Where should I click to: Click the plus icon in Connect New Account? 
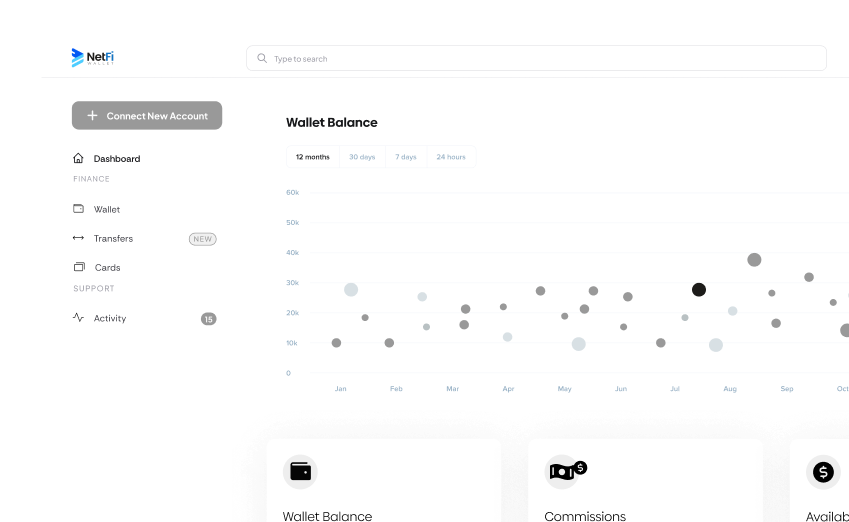click(93, 115)
